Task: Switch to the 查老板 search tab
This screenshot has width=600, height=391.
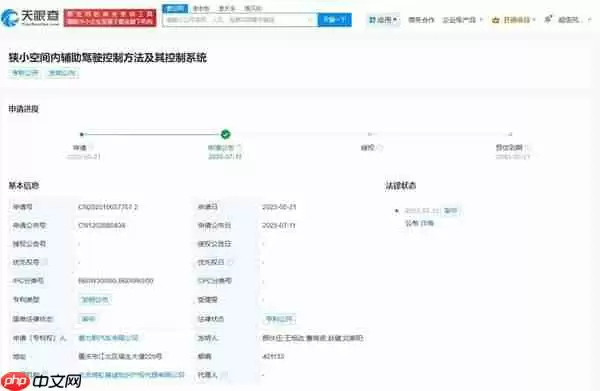Action: pyautogui.click(x=201, y=8)
